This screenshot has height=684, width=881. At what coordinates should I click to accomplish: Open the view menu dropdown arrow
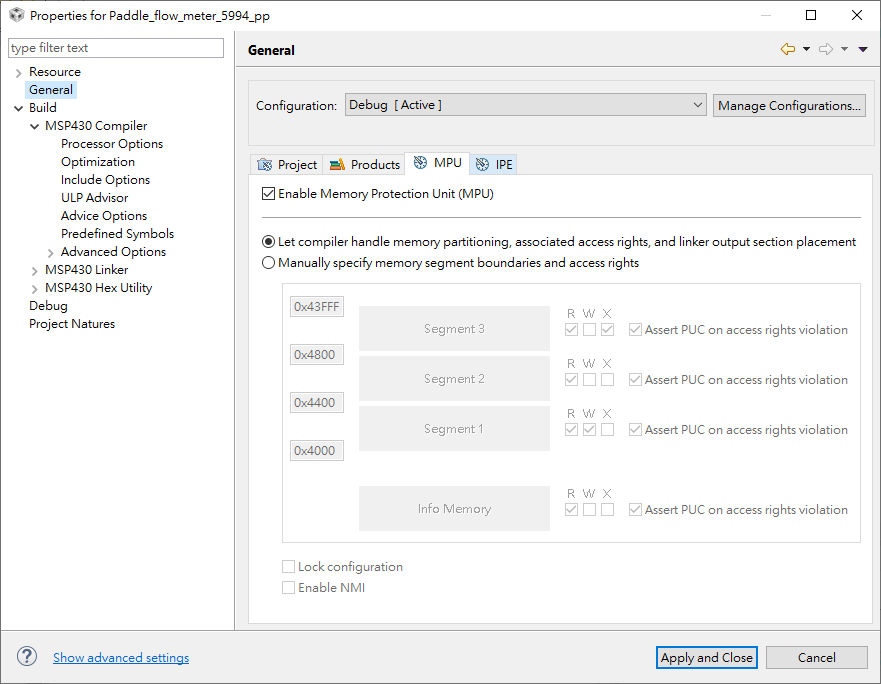tap(863, 49)
